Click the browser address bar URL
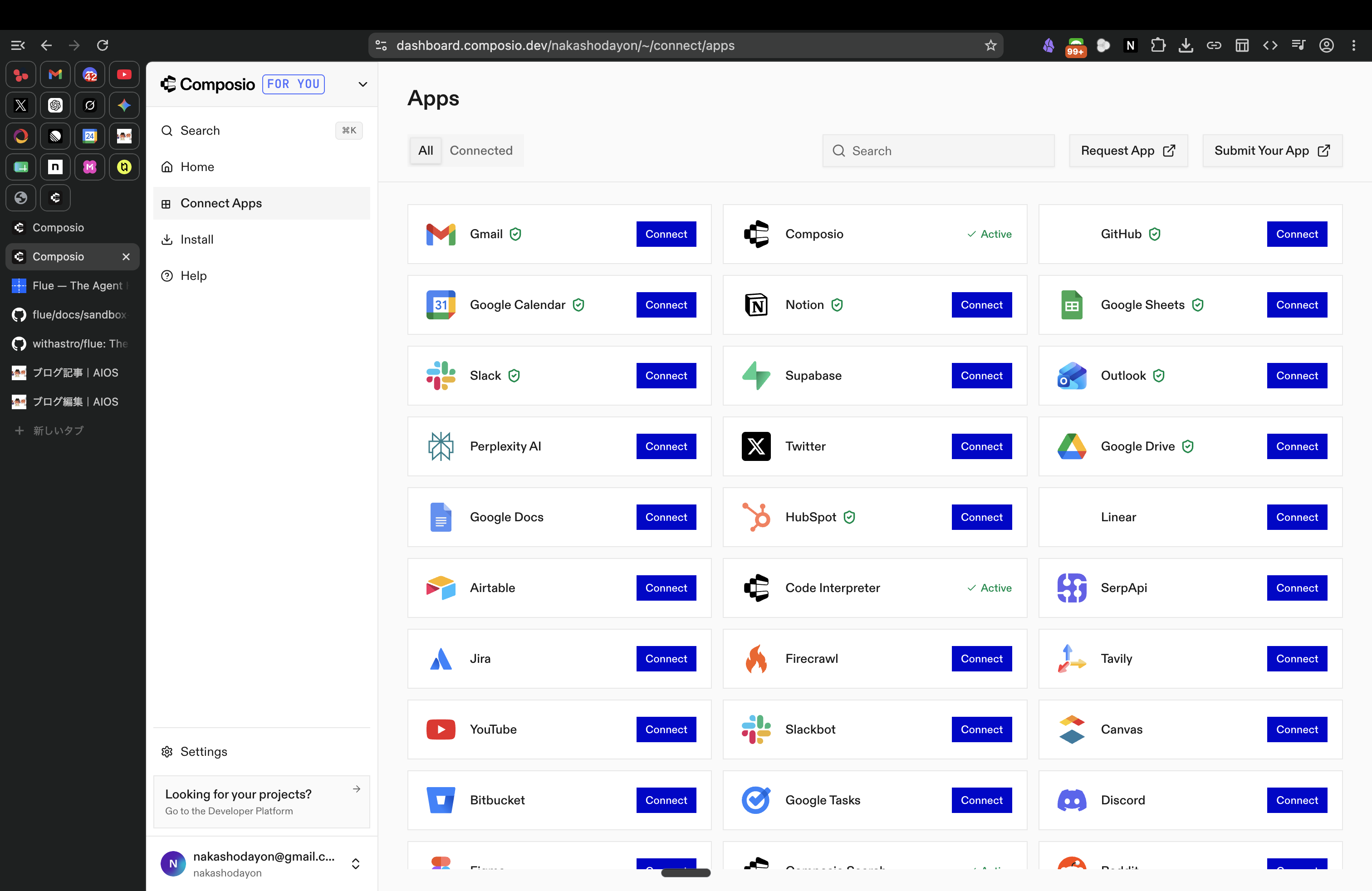The height and width of the screenshot is (891, 1372). pyautogui.click(x=565, y=45)
